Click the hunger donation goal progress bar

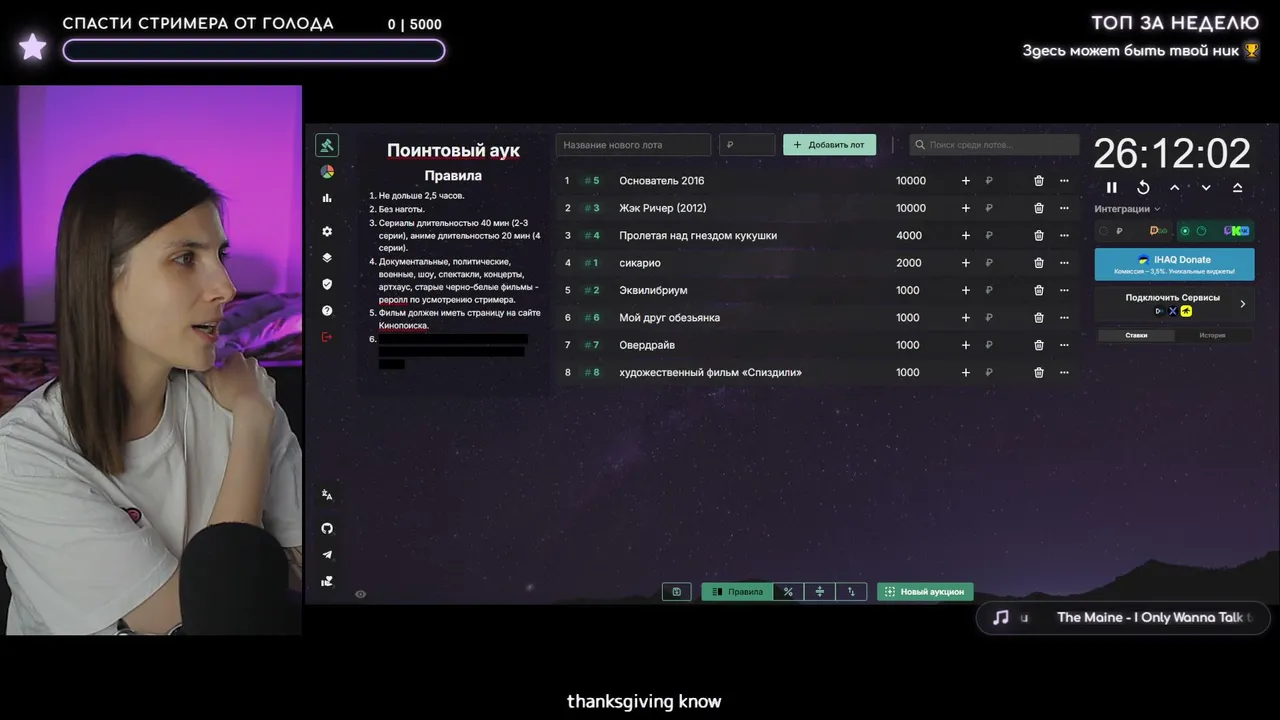[x=254, y=50]
